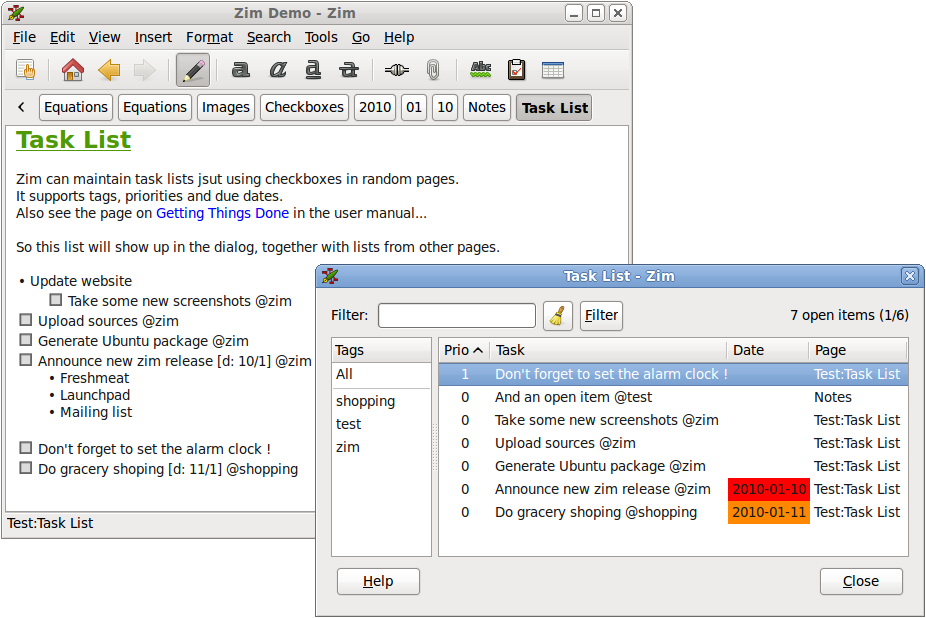The height and width of the screenshot is (618, 926).
Task: Tick 'Do gracery shoping' checkbox
Action: [25, 468]
